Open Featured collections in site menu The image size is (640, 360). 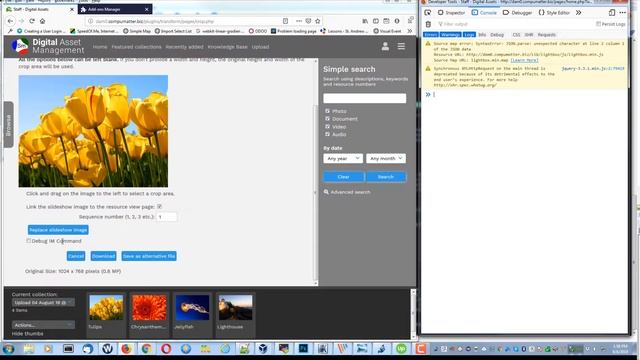(x=136, y=47)
